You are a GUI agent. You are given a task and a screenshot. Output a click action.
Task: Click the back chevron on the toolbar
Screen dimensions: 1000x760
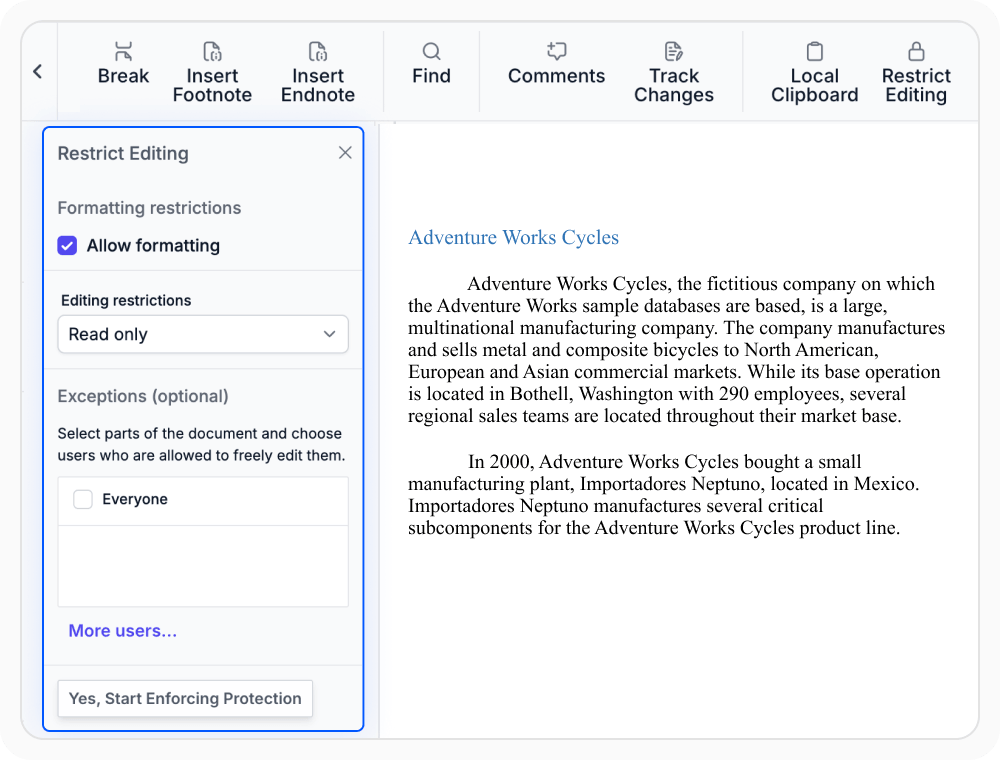coord(38,71)
